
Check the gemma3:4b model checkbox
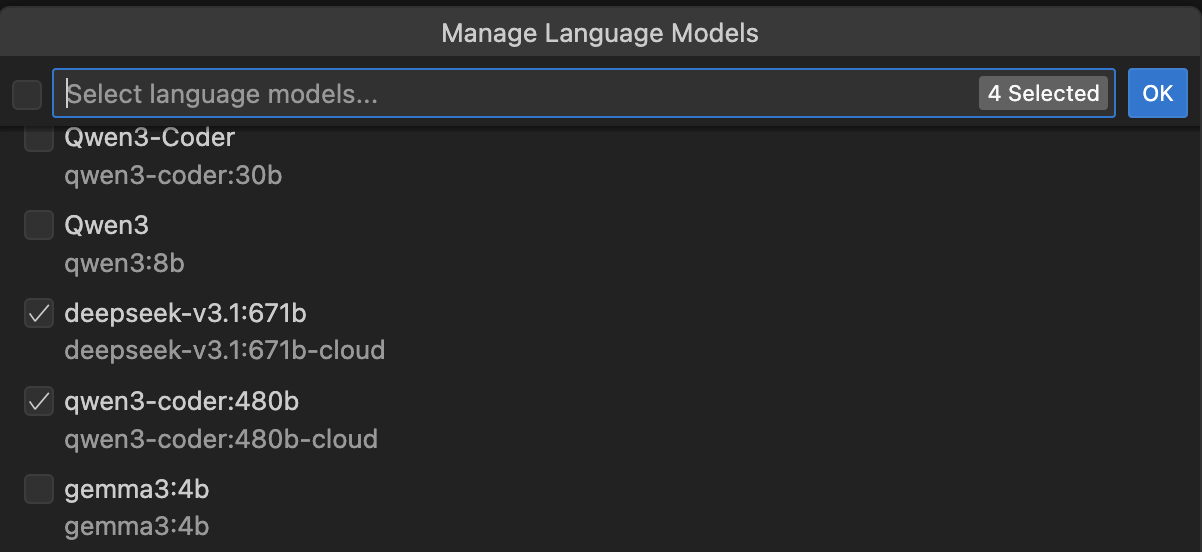[x=39, y=489]
